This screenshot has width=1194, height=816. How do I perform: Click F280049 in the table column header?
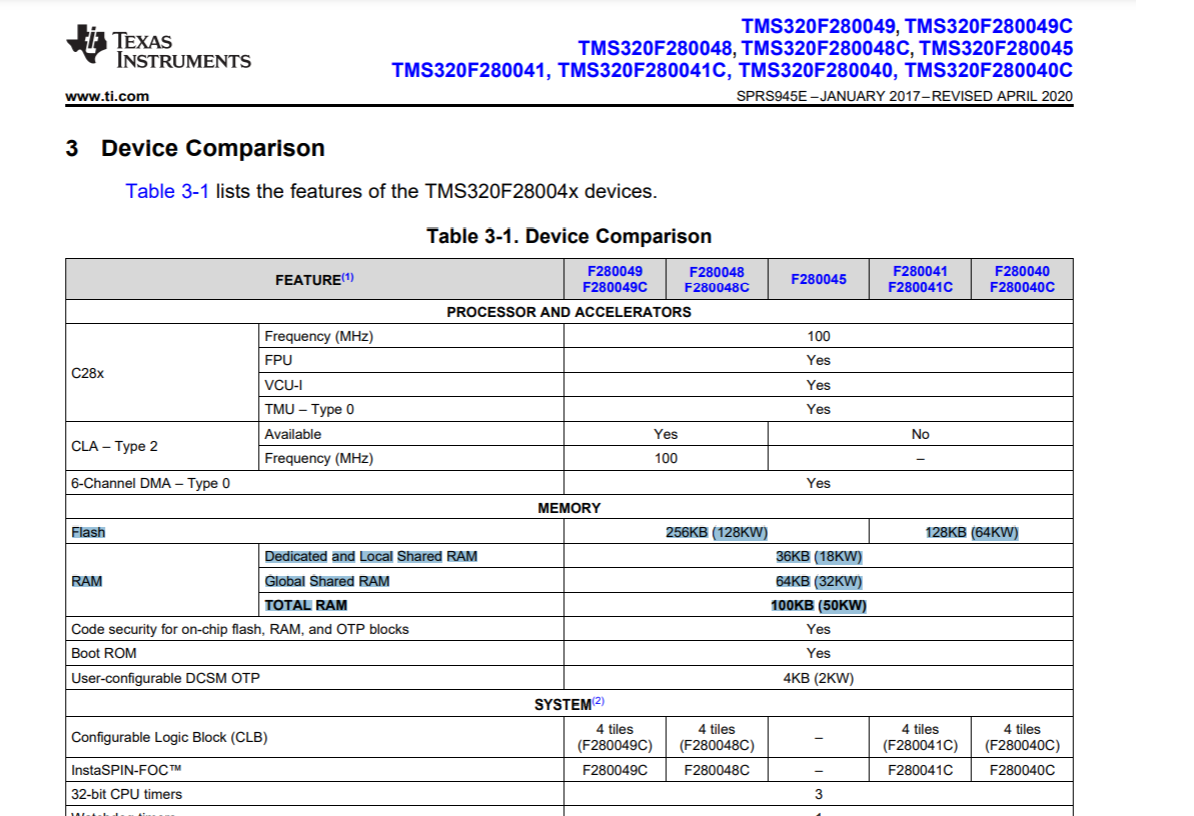coord(615,271)
